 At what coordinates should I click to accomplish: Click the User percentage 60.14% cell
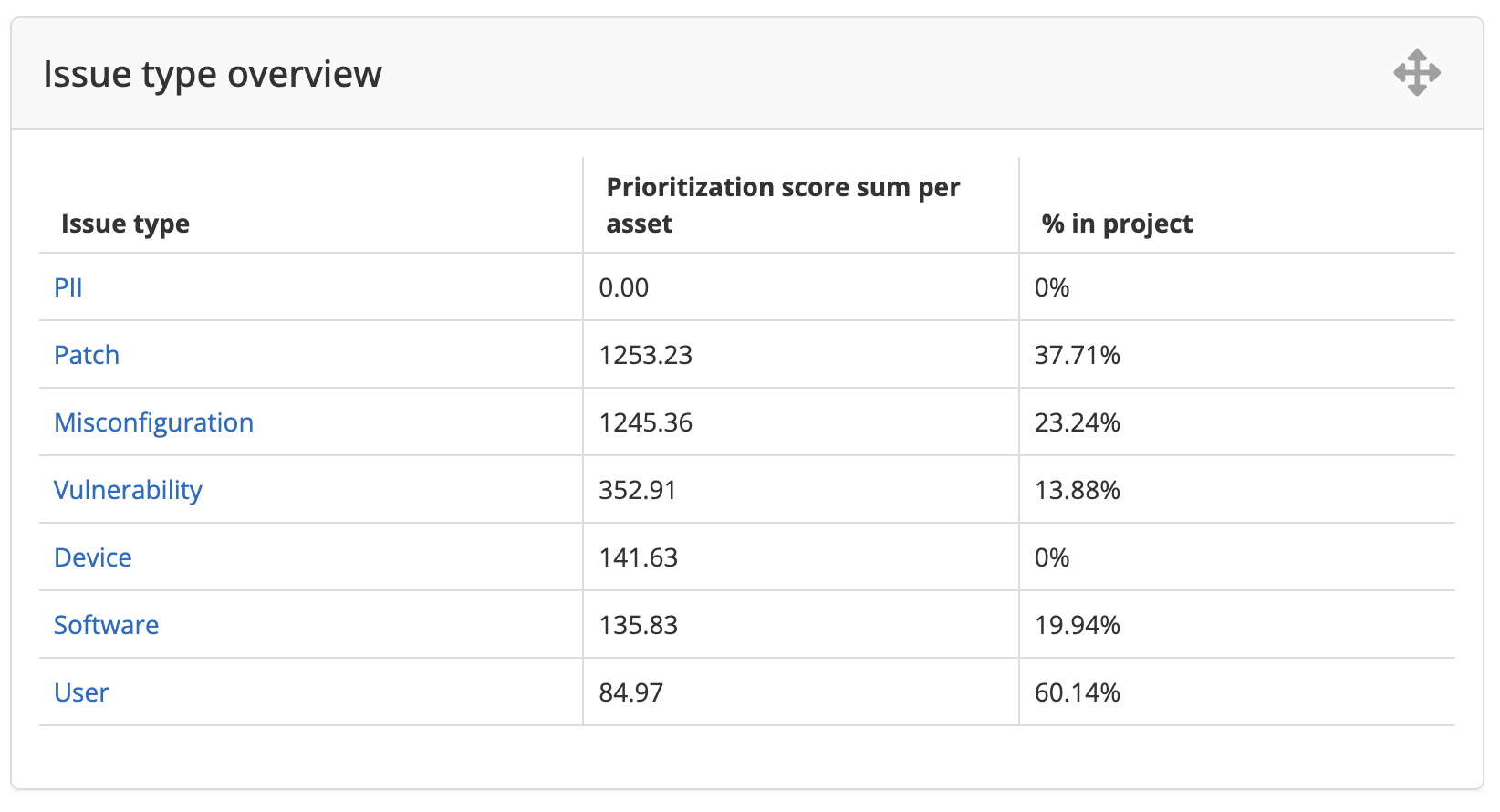[1077, 692]
